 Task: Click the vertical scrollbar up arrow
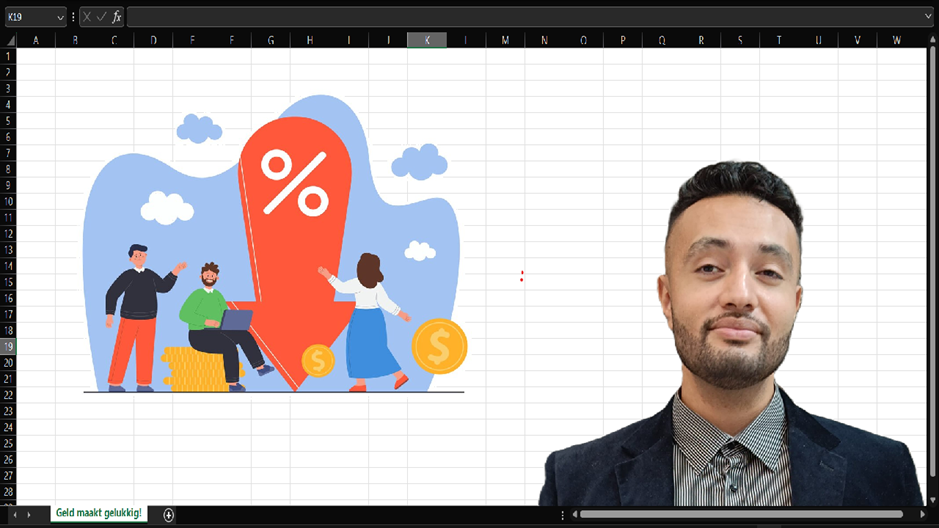(x=932, y=40)
